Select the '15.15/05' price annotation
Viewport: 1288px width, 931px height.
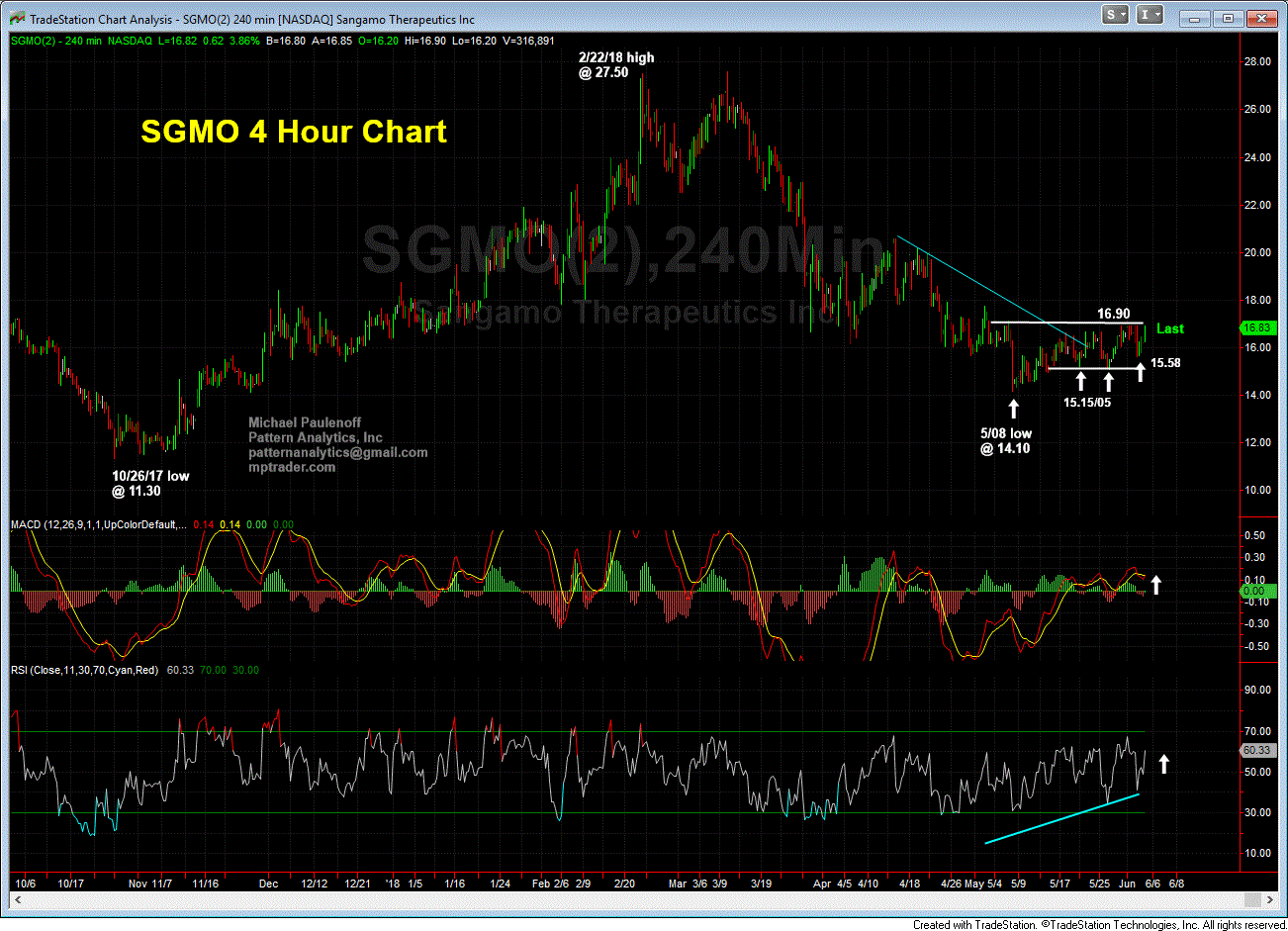click(1086, 403)
